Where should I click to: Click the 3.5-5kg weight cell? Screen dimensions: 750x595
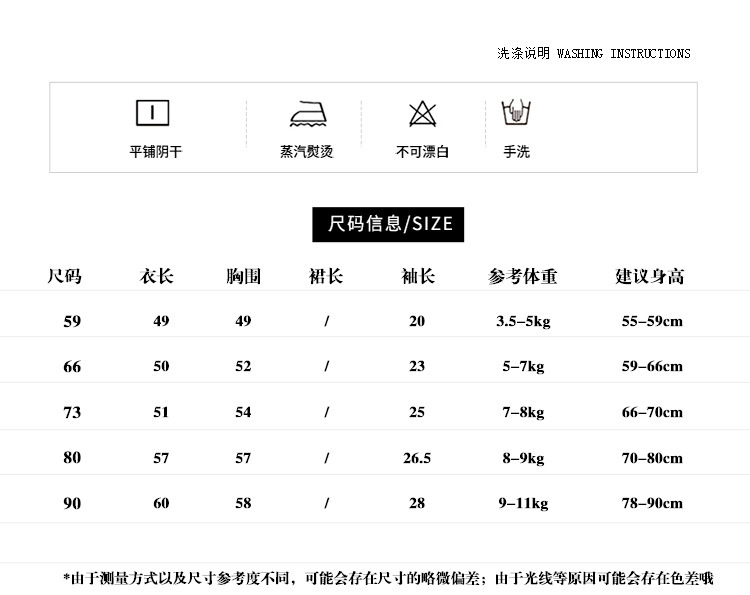coord(523,321)
